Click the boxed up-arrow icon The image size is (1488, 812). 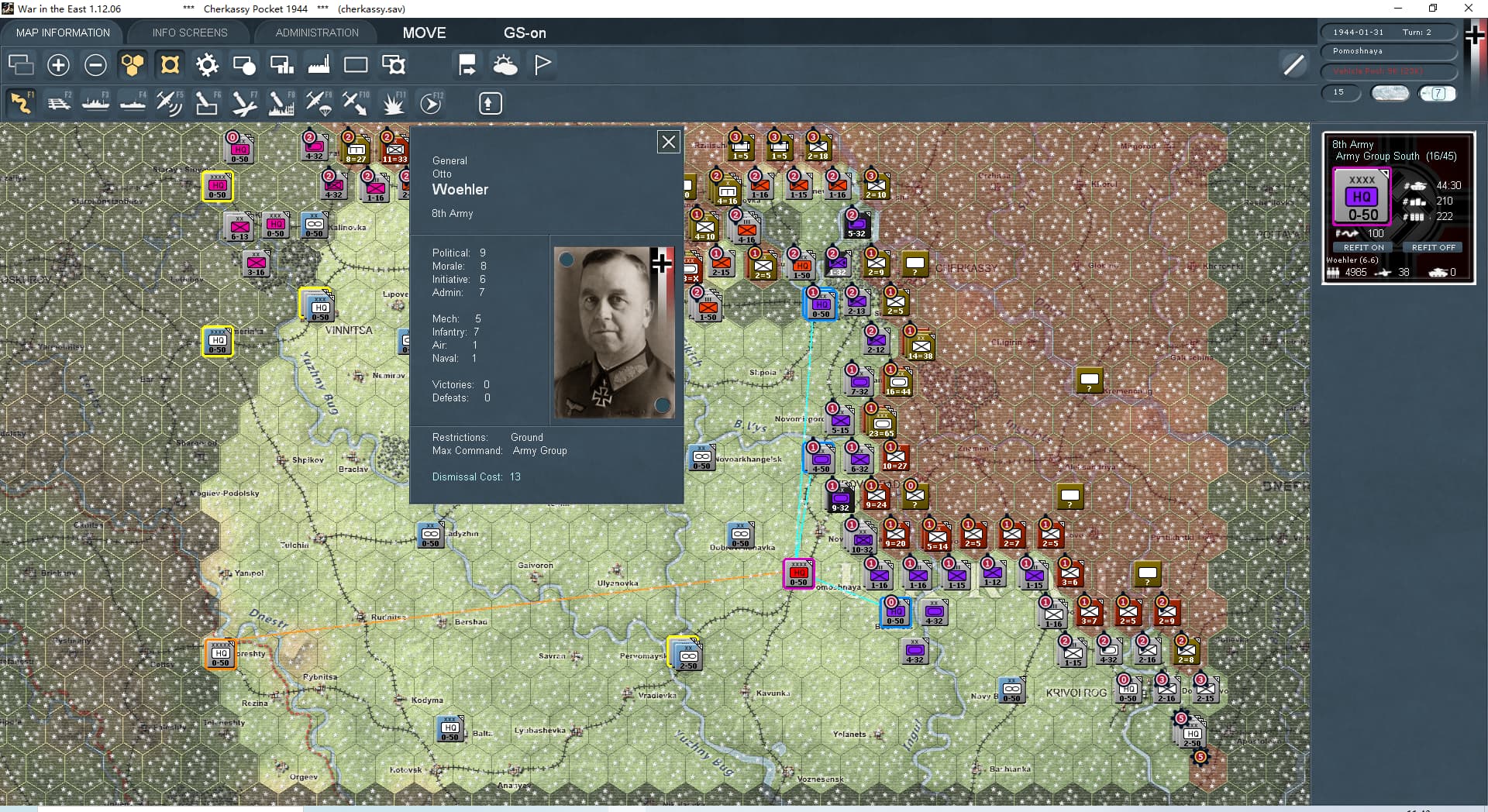click(490, 103)
